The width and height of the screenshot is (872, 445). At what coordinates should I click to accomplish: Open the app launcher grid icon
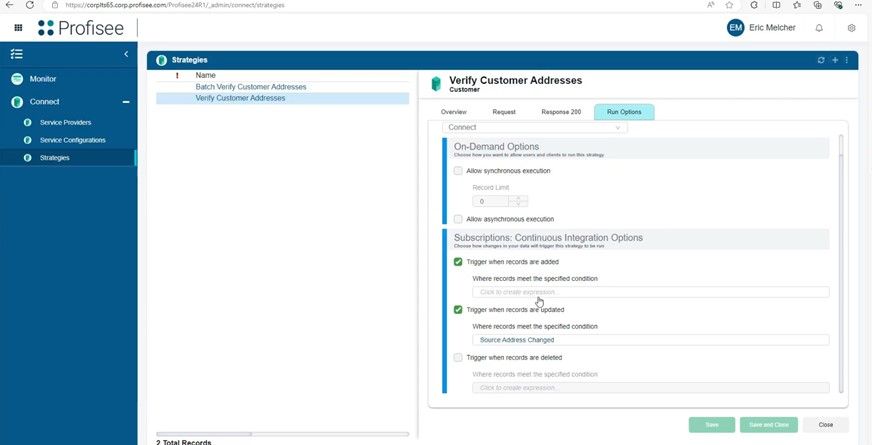(x=18, y=28)
